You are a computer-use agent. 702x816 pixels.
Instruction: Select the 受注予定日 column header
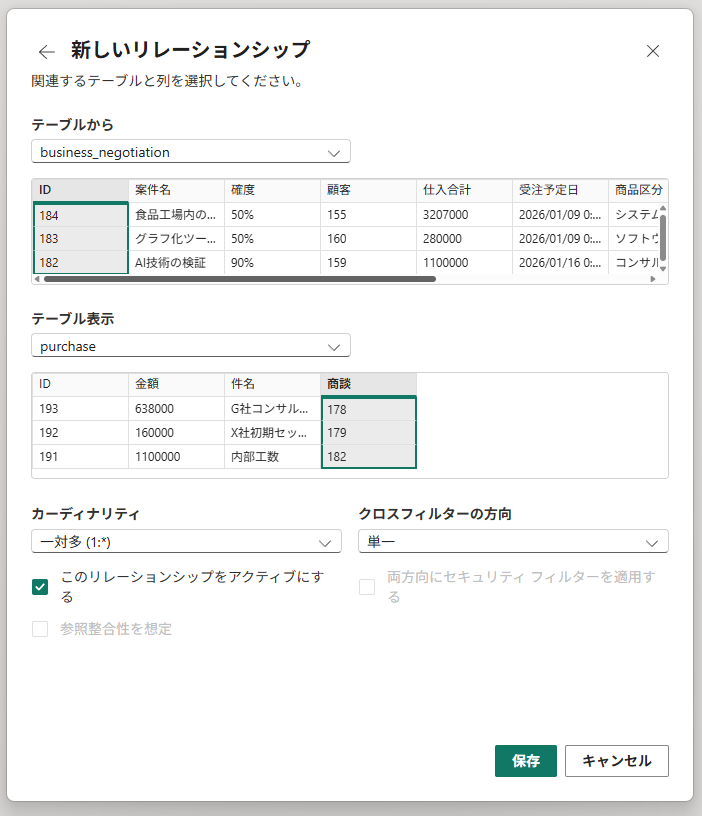[559, 190]
